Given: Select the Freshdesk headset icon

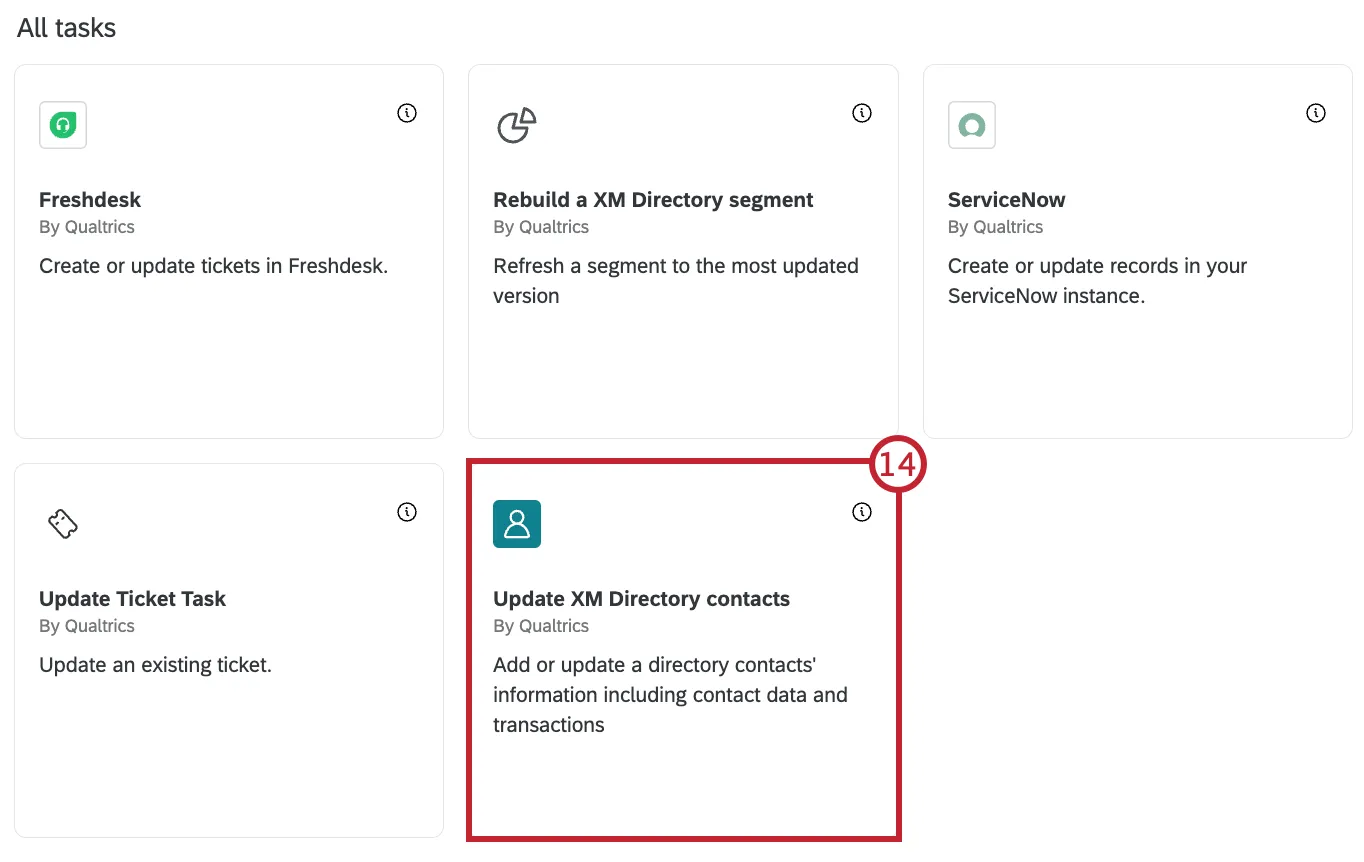Looking at the screenshot, I should click(62, 124).
